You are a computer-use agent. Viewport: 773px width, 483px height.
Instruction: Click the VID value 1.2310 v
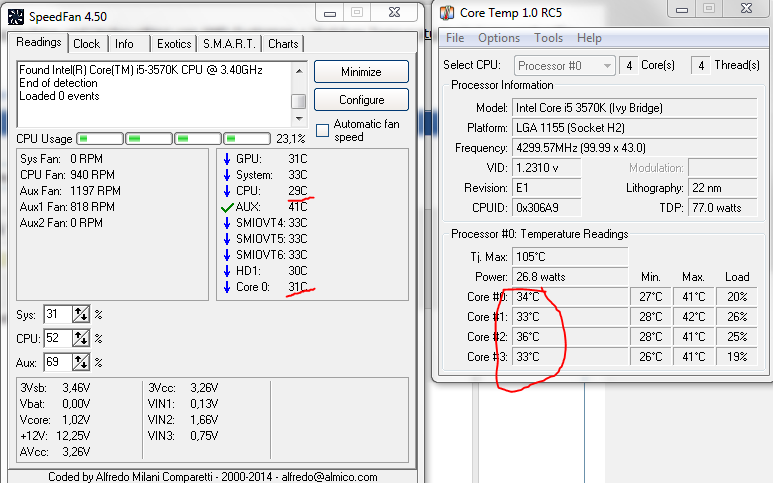(x=547, y=168)
